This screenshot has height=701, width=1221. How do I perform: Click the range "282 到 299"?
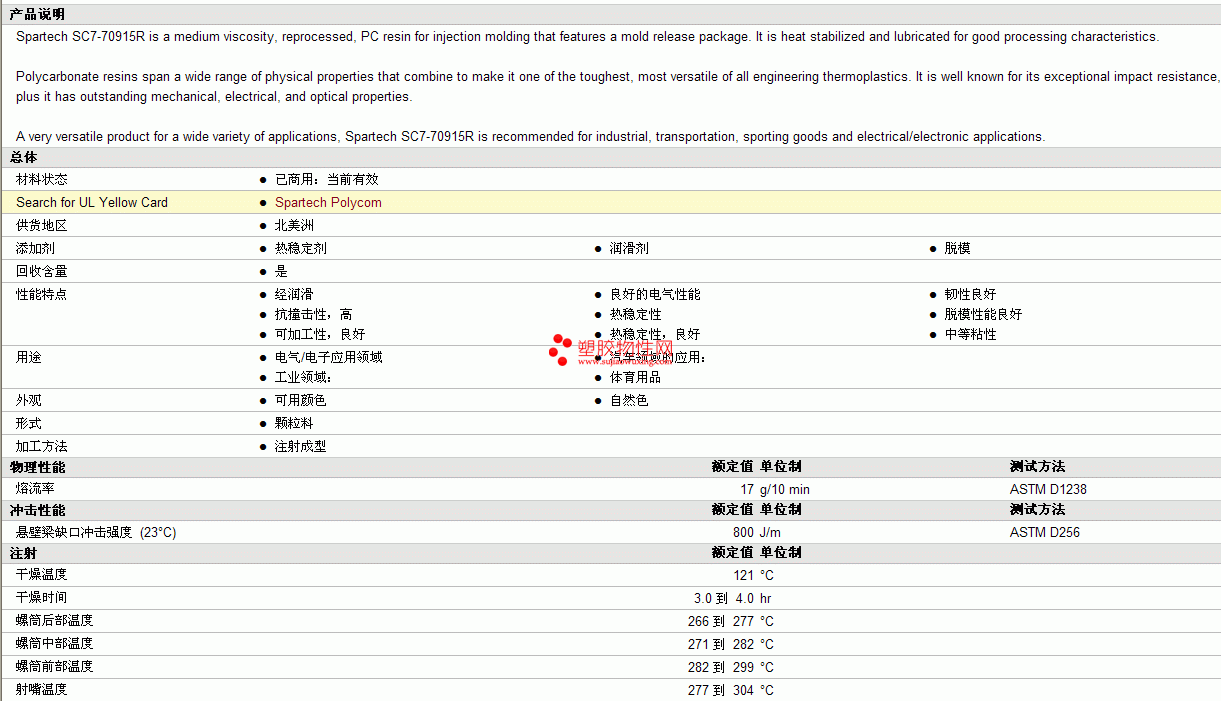[x=721, y=667]
